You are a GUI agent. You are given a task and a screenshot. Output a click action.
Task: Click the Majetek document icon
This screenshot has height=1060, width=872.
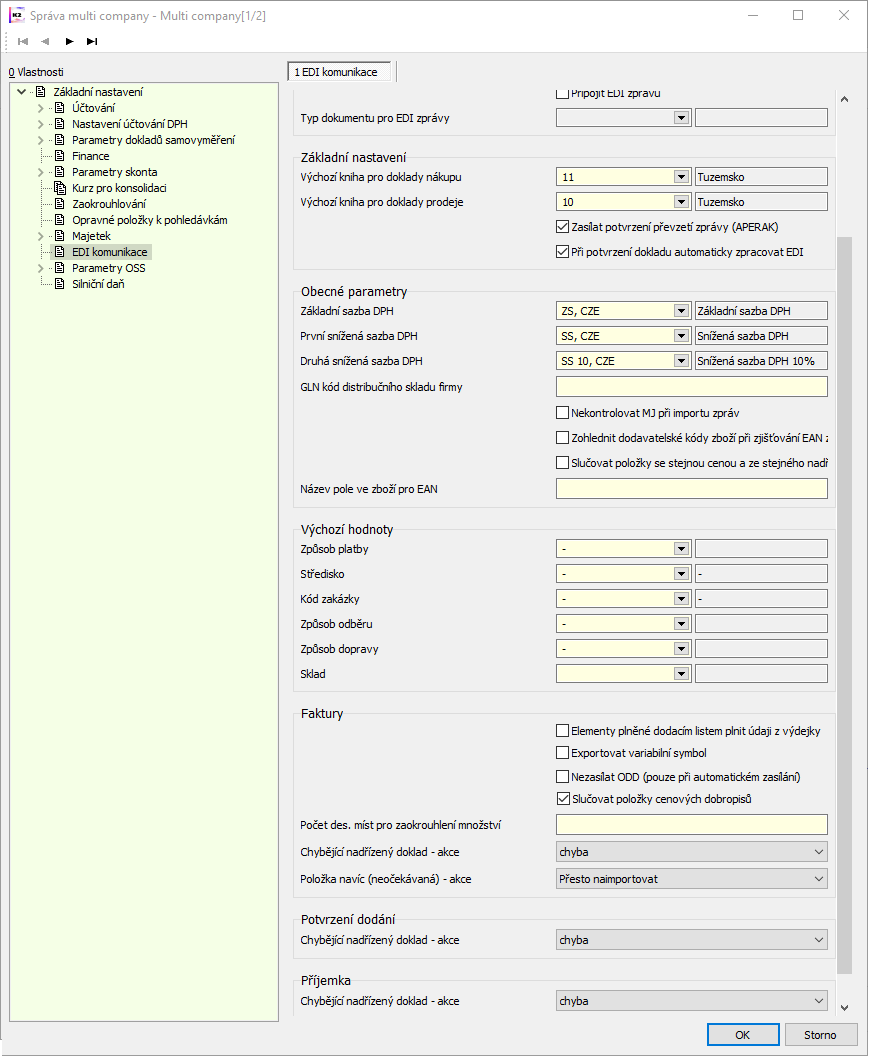pos(59,236)
